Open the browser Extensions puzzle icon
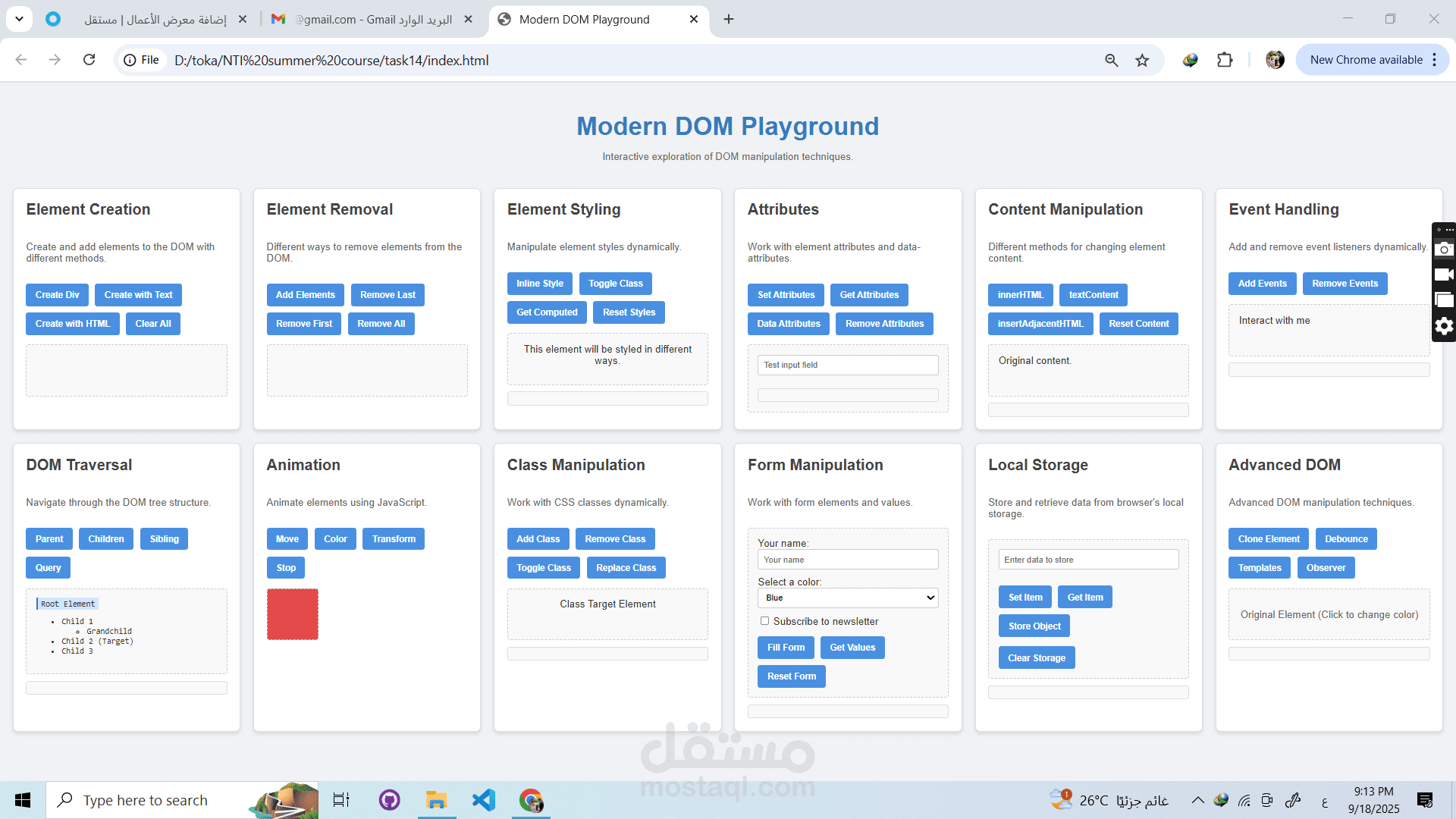1456x819 pixels. click(x=1225, y=60)
